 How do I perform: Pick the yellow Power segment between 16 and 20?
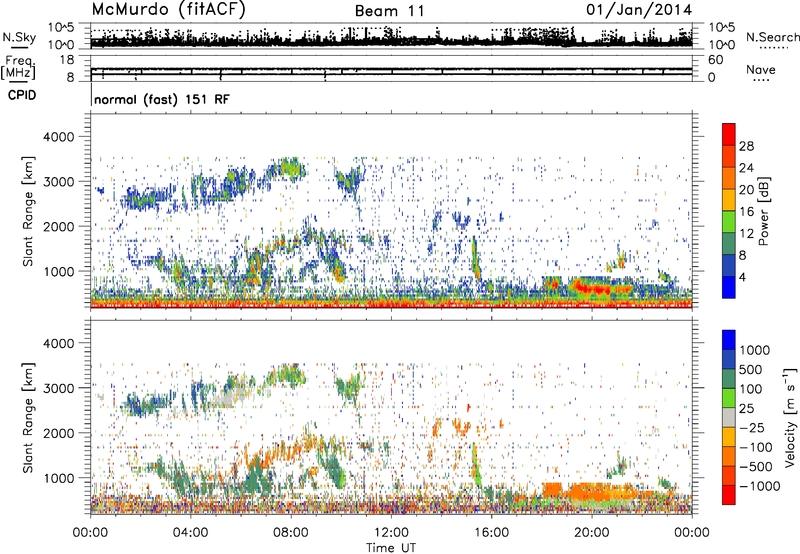(729, 200)
